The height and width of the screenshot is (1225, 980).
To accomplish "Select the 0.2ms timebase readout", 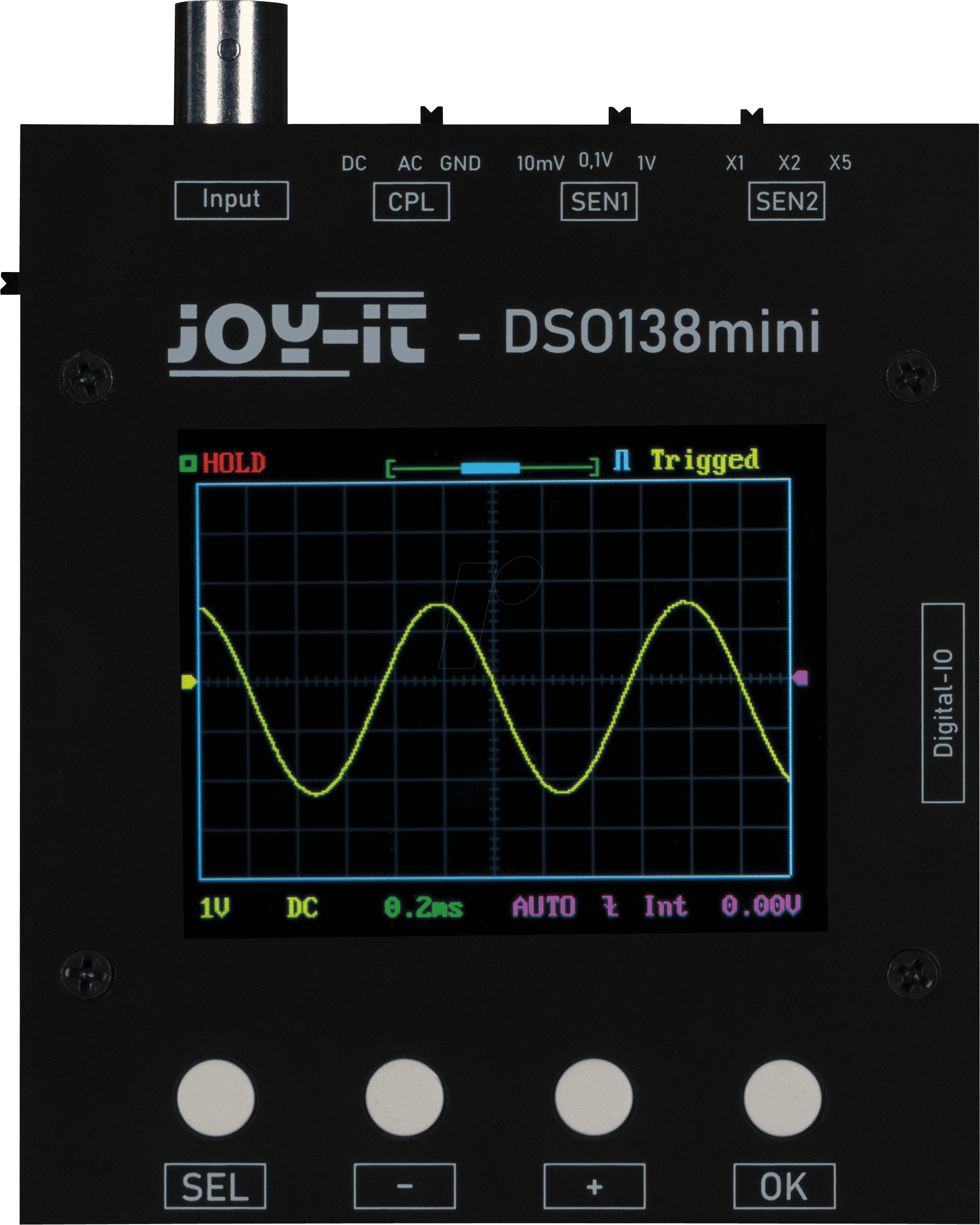I will coord(423,907).
